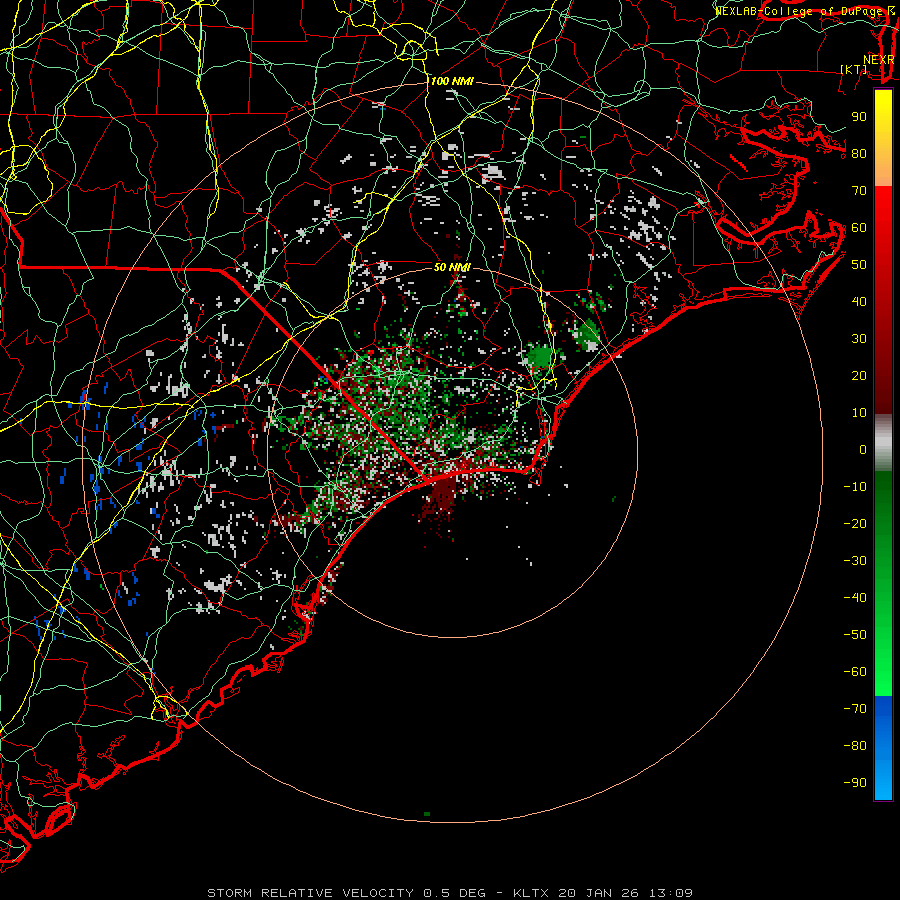Click the 40 value on velocity scale
900x900 pixels.
click(859, 301)
